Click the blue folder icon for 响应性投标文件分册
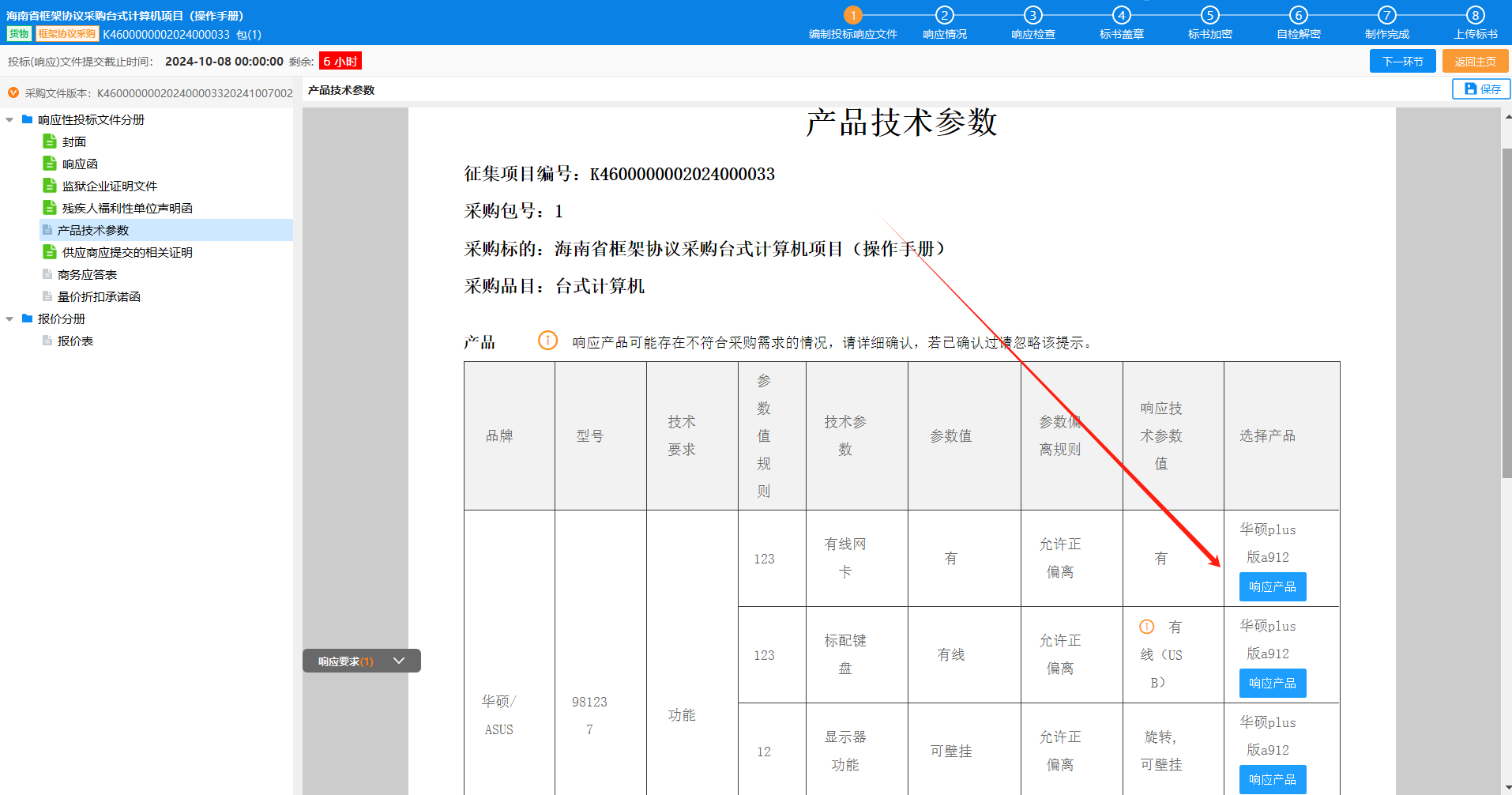Image resolution: width=1512 pixels, height=795 pixels. coord(28,119)
